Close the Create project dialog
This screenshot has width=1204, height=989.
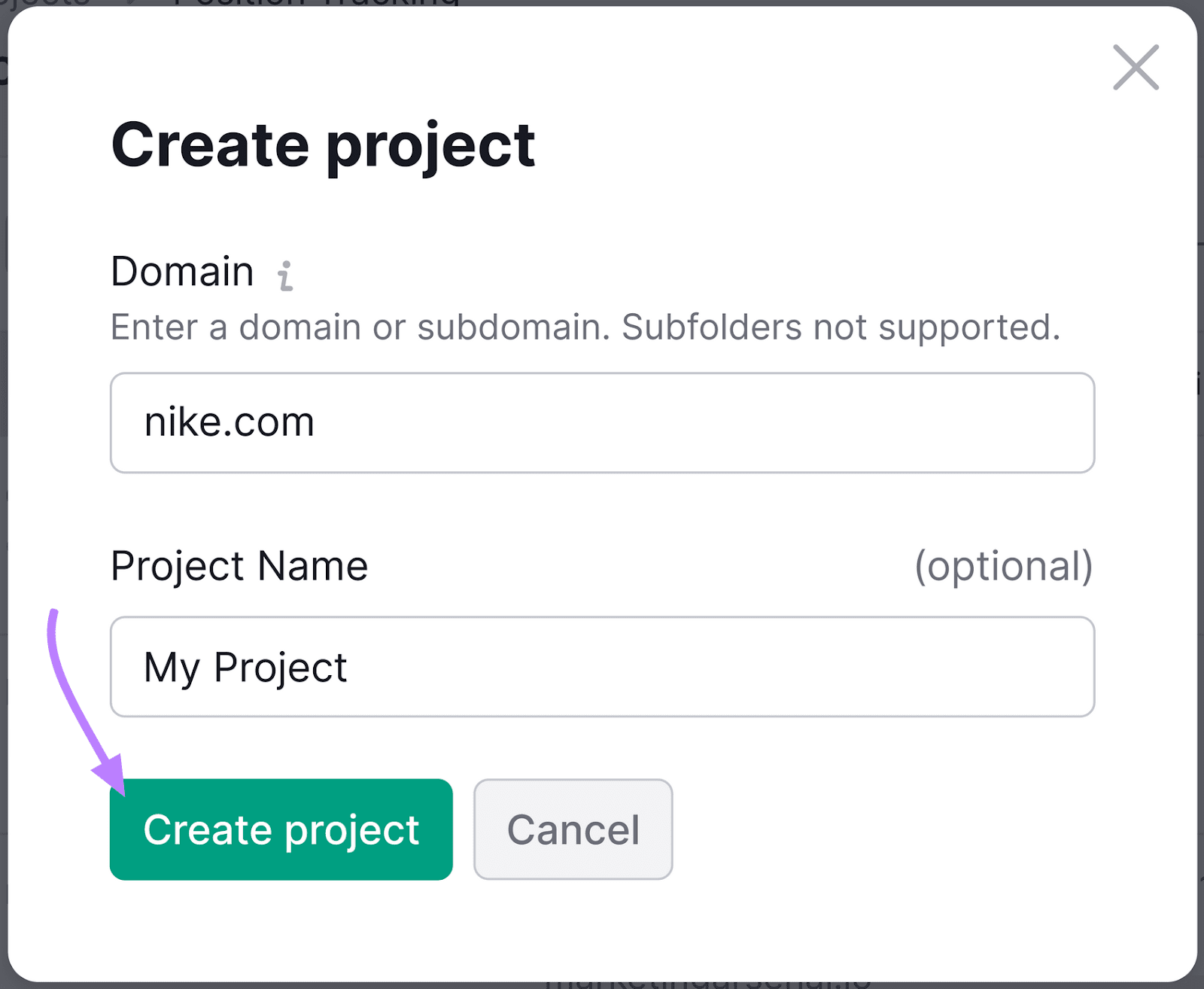[x=1136, y=68]
